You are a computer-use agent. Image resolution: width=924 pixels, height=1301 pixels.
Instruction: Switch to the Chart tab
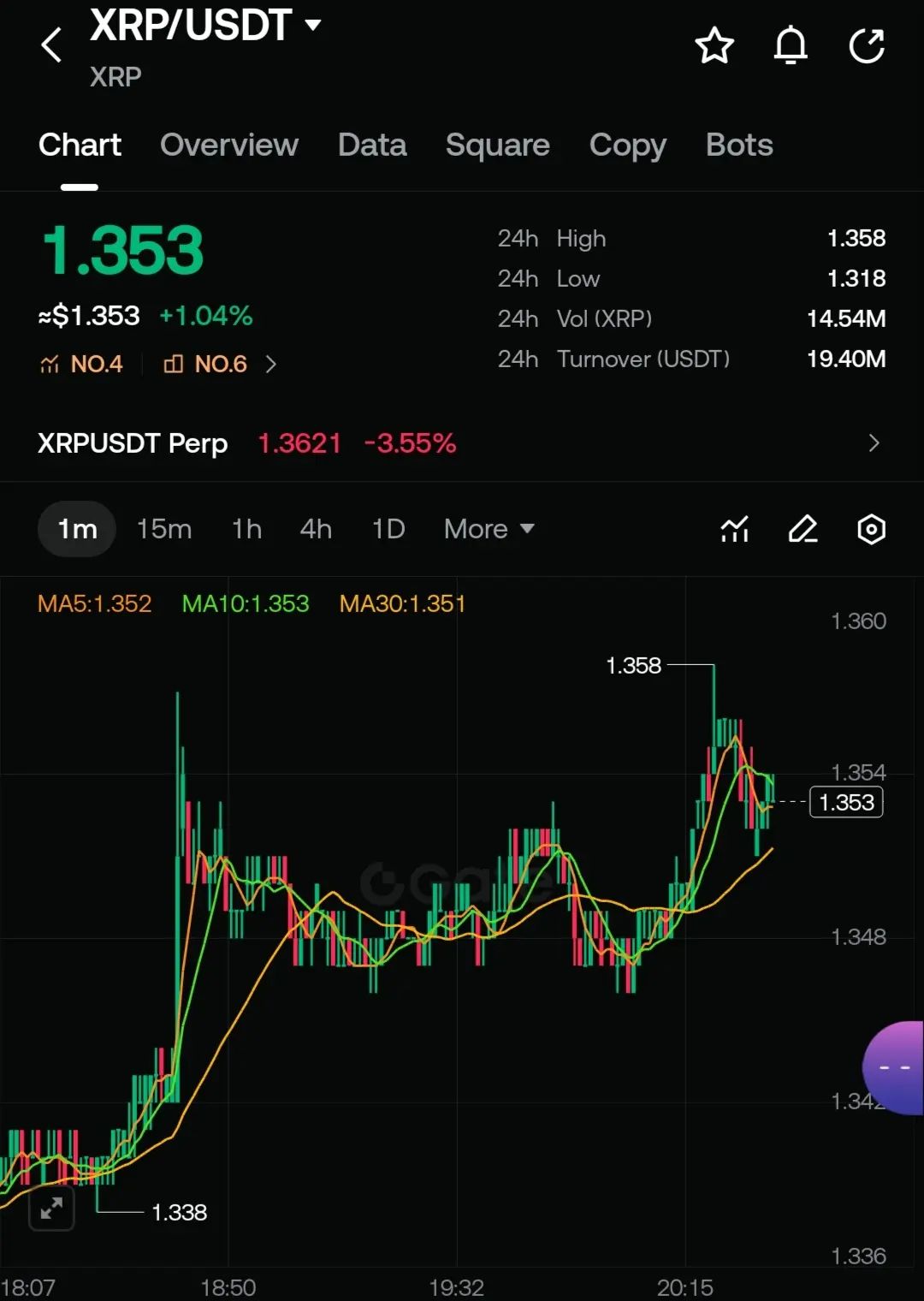click(80, 145)
